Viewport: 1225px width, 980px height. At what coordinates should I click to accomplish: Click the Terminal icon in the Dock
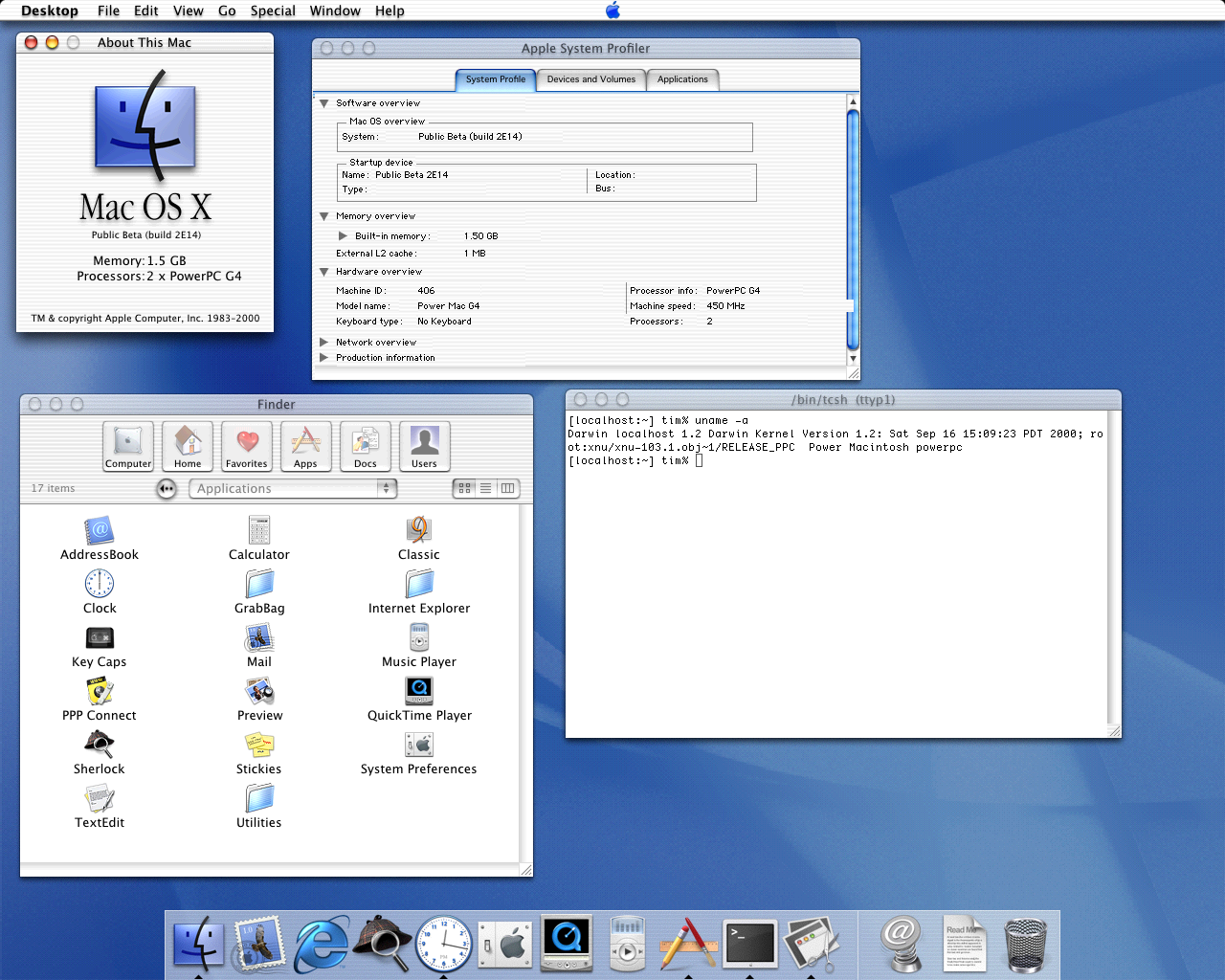pyautogui.click(x=750, y=944)
